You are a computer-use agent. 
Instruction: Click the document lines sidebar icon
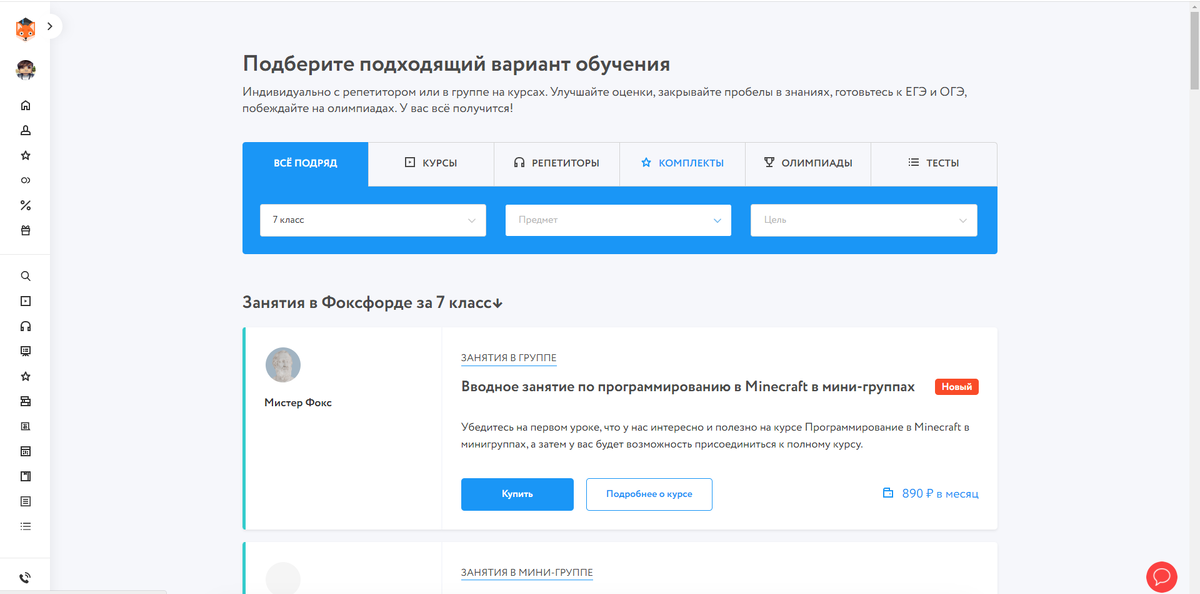click(26, 501)
